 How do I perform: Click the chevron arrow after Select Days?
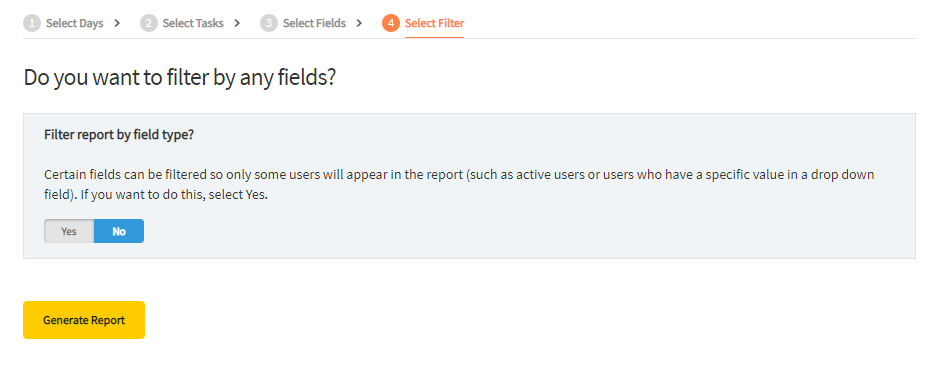click(x=117, y=23)
